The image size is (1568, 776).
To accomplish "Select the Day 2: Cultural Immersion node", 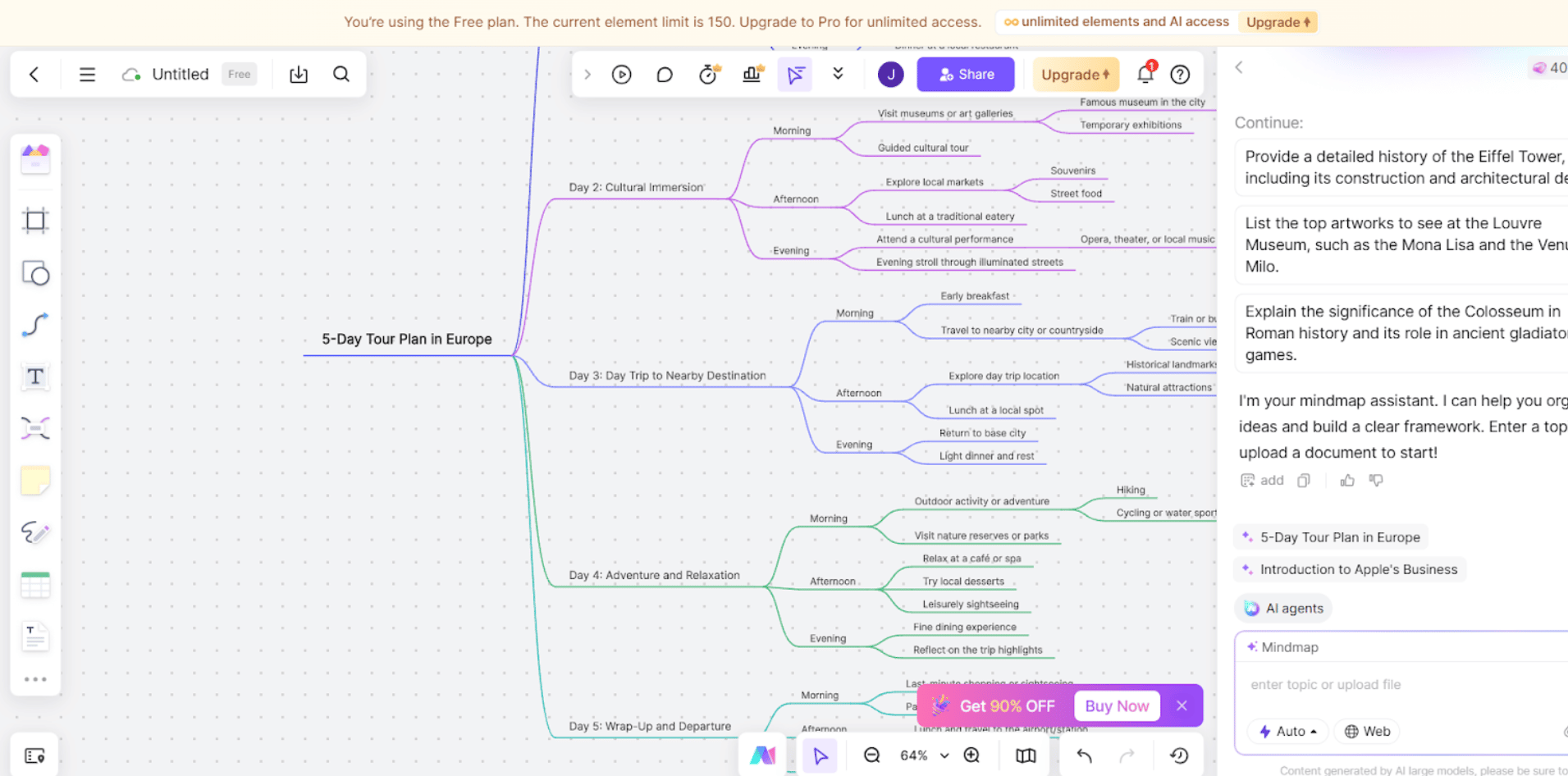I will pyautogui.click(x=636, y=188).
